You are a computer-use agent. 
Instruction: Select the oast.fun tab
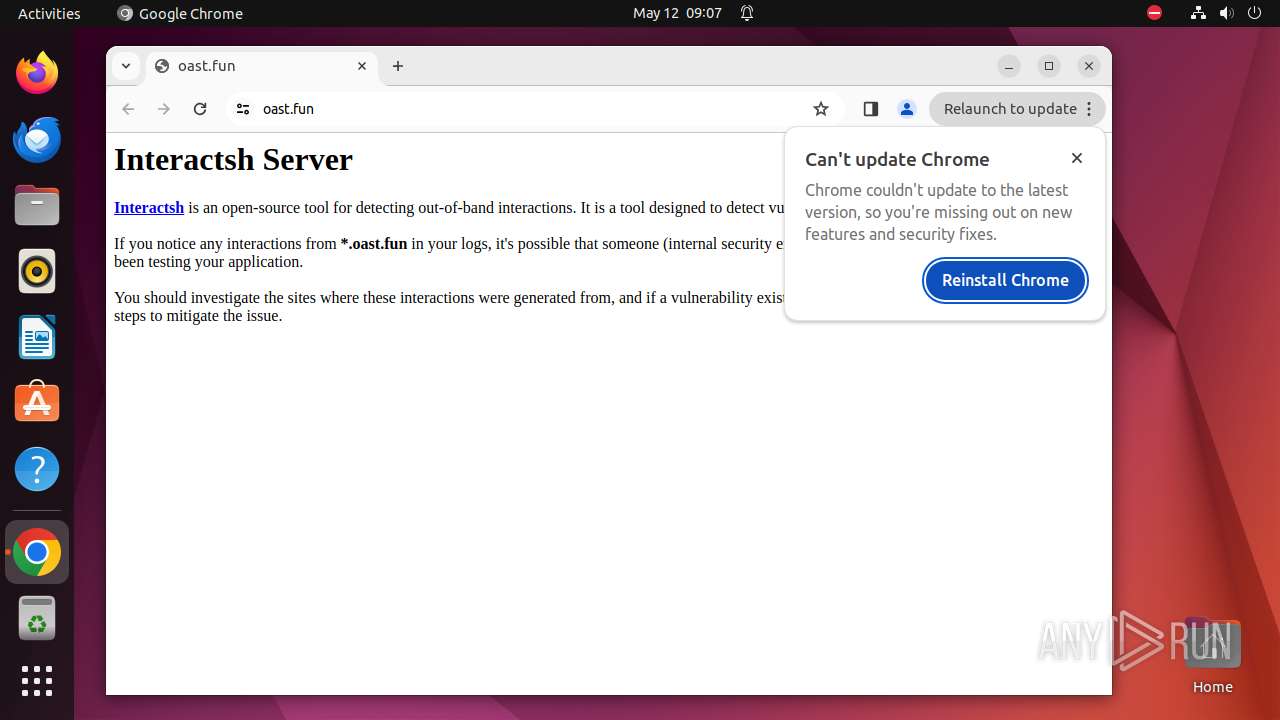(263, 66)
